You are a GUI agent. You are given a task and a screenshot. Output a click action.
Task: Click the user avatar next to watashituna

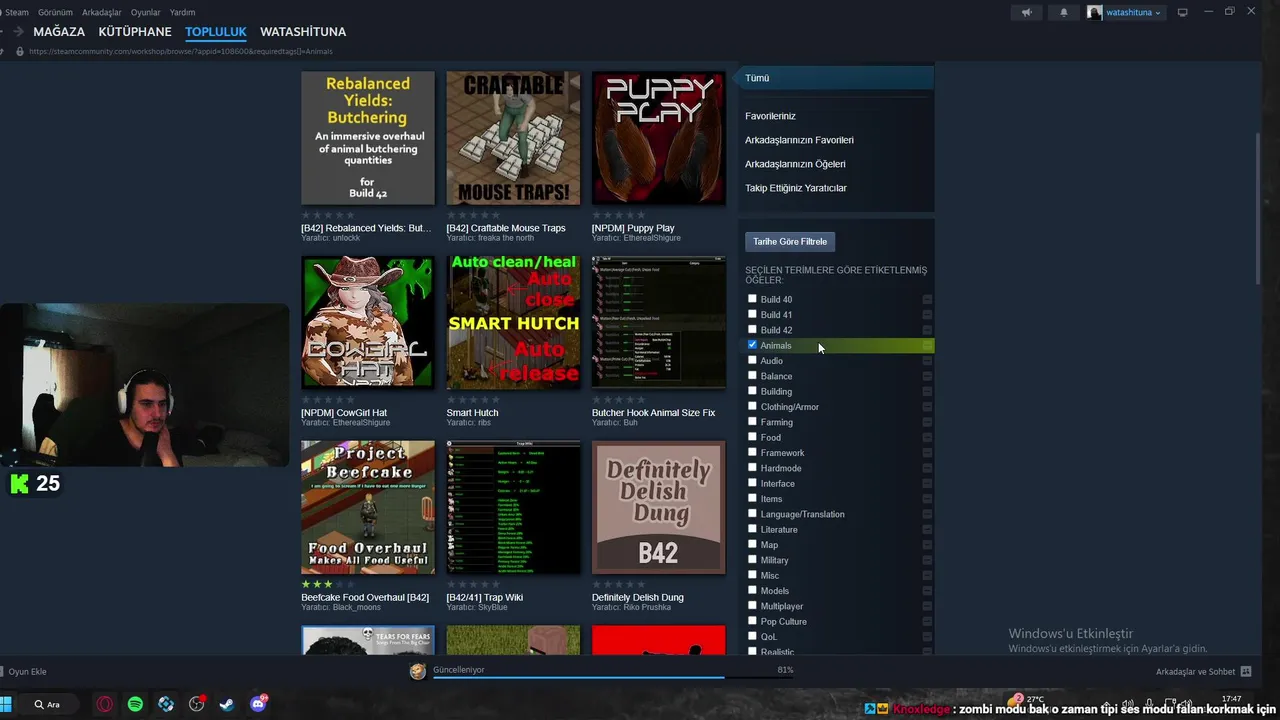tap(1095, 12)
